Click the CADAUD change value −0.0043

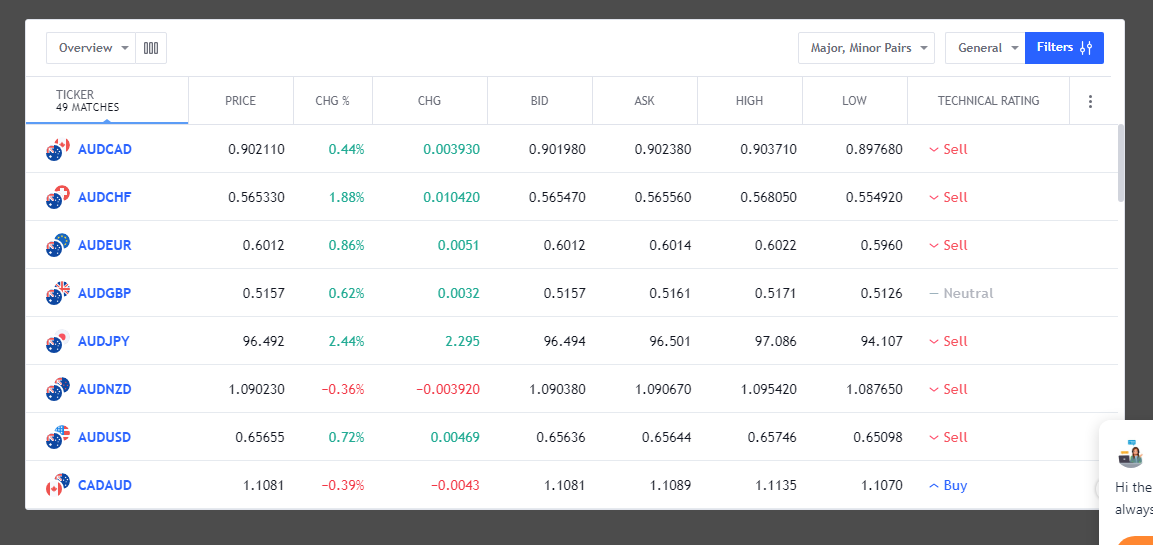point(455,485)
